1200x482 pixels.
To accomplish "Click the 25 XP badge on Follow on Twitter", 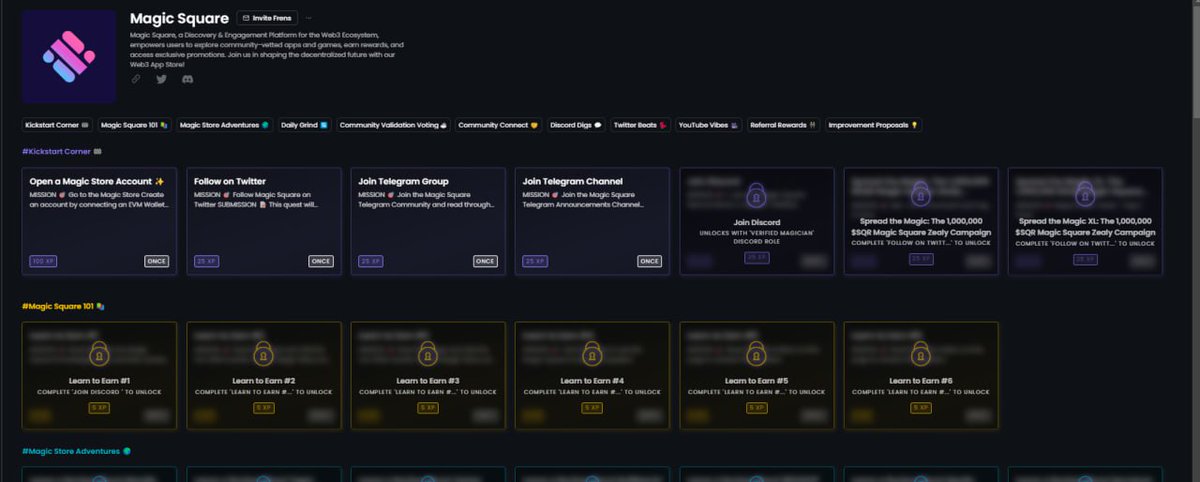I will (x=206, y=261).
